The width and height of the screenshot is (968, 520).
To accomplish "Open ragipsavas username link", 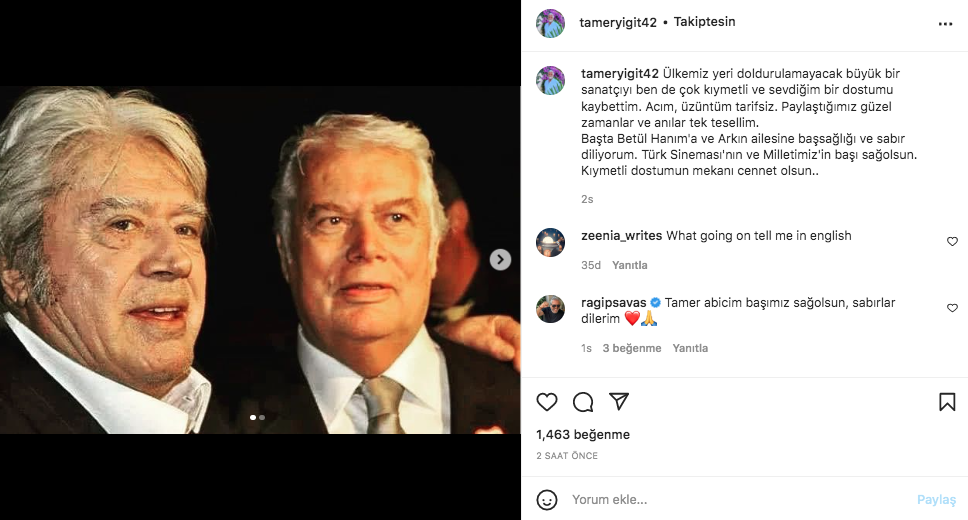I will tap(613, 302).
